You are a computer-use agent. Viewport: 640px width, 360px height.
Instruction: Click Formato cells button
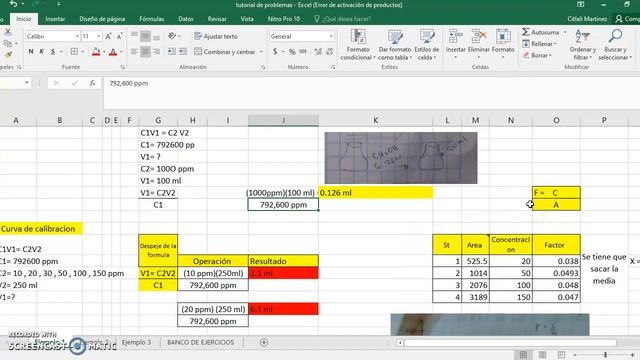(503, 45)
